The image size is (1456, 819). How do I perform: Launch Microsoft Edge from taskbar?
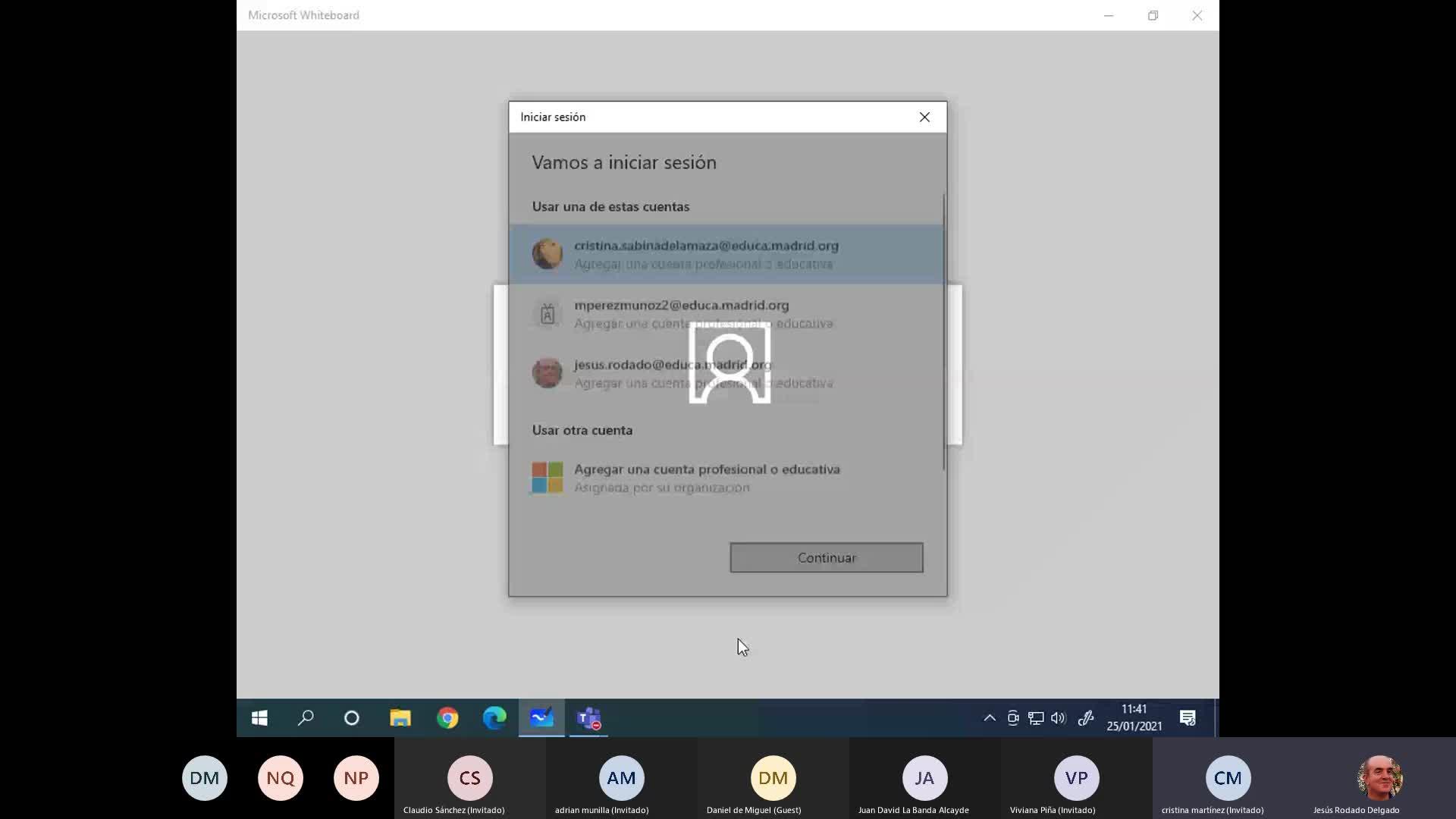pos(494,718)
